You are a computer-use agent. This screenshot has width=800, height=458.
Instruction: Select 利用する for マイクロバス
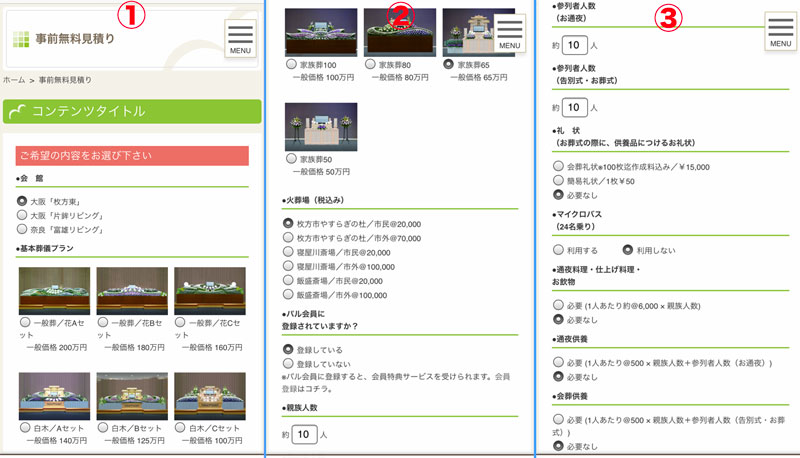[558, 250]
